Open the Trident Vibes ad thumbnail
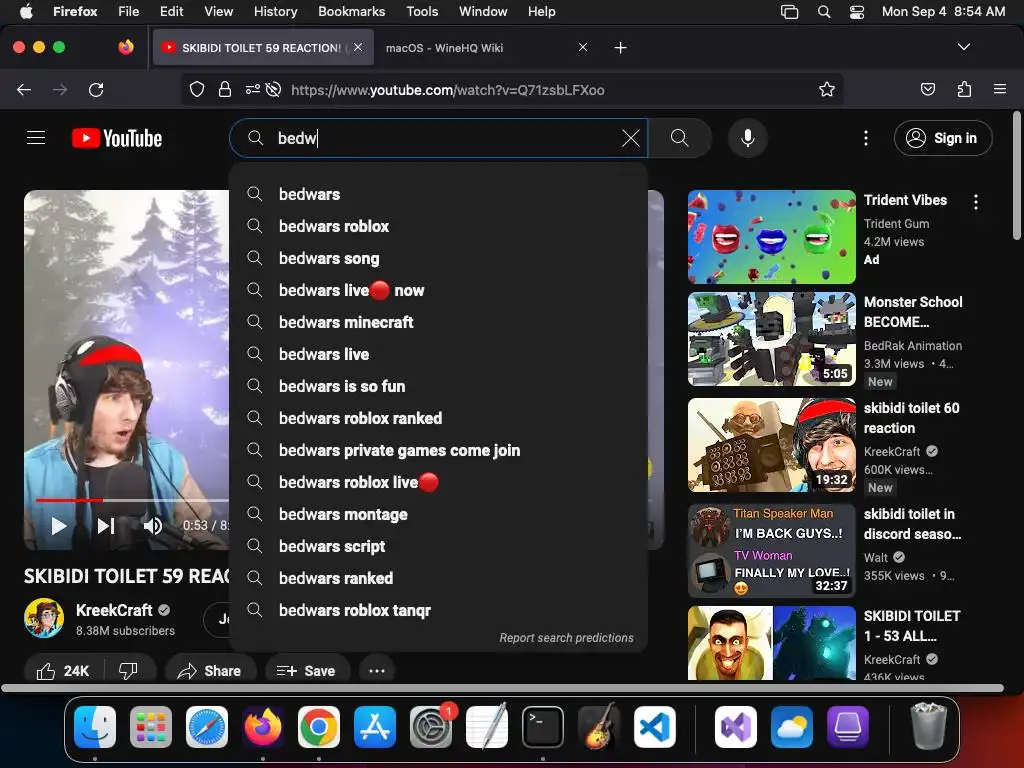The image size is (1024, 768). click(771, 236)
